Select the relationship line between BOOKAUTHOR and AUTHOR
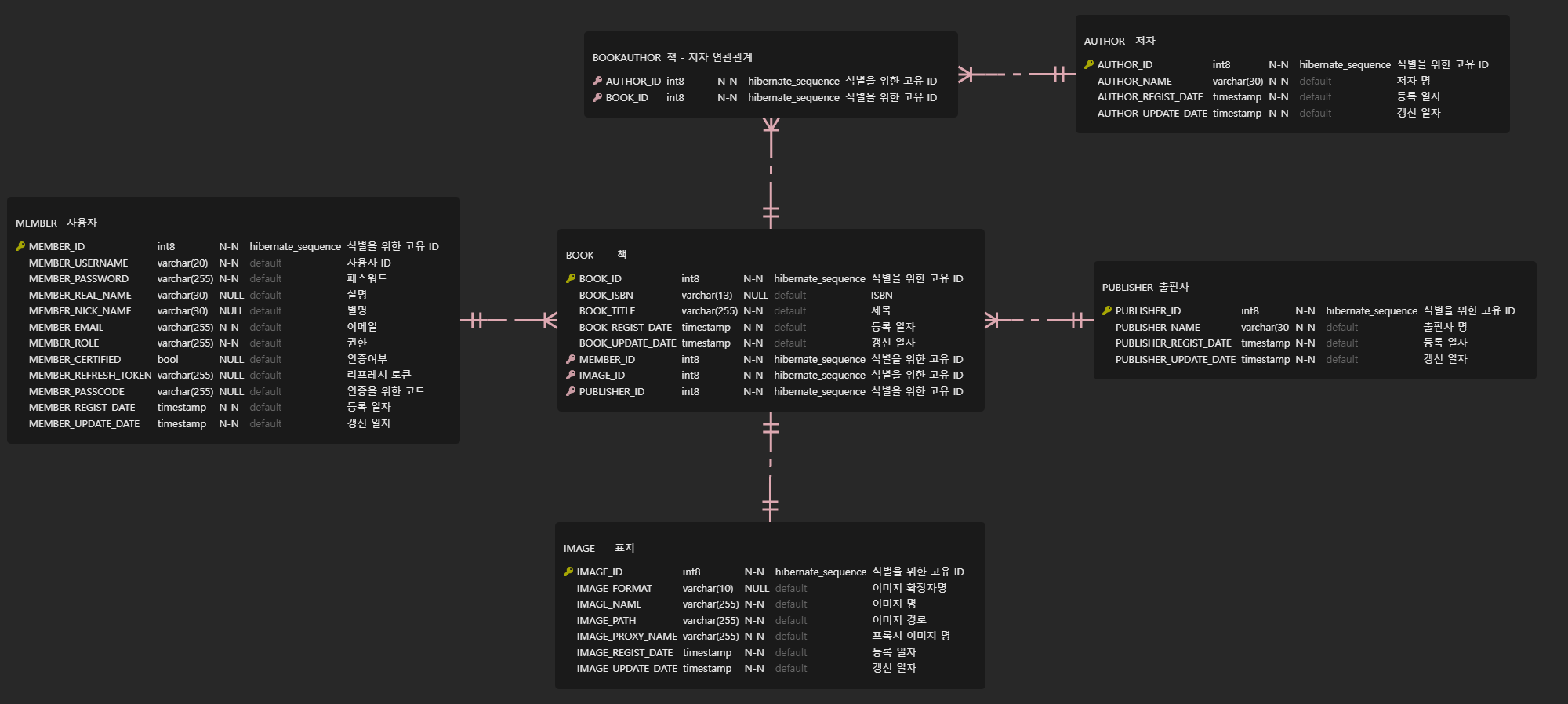The image size is (1568, 704). [1016, 74]
